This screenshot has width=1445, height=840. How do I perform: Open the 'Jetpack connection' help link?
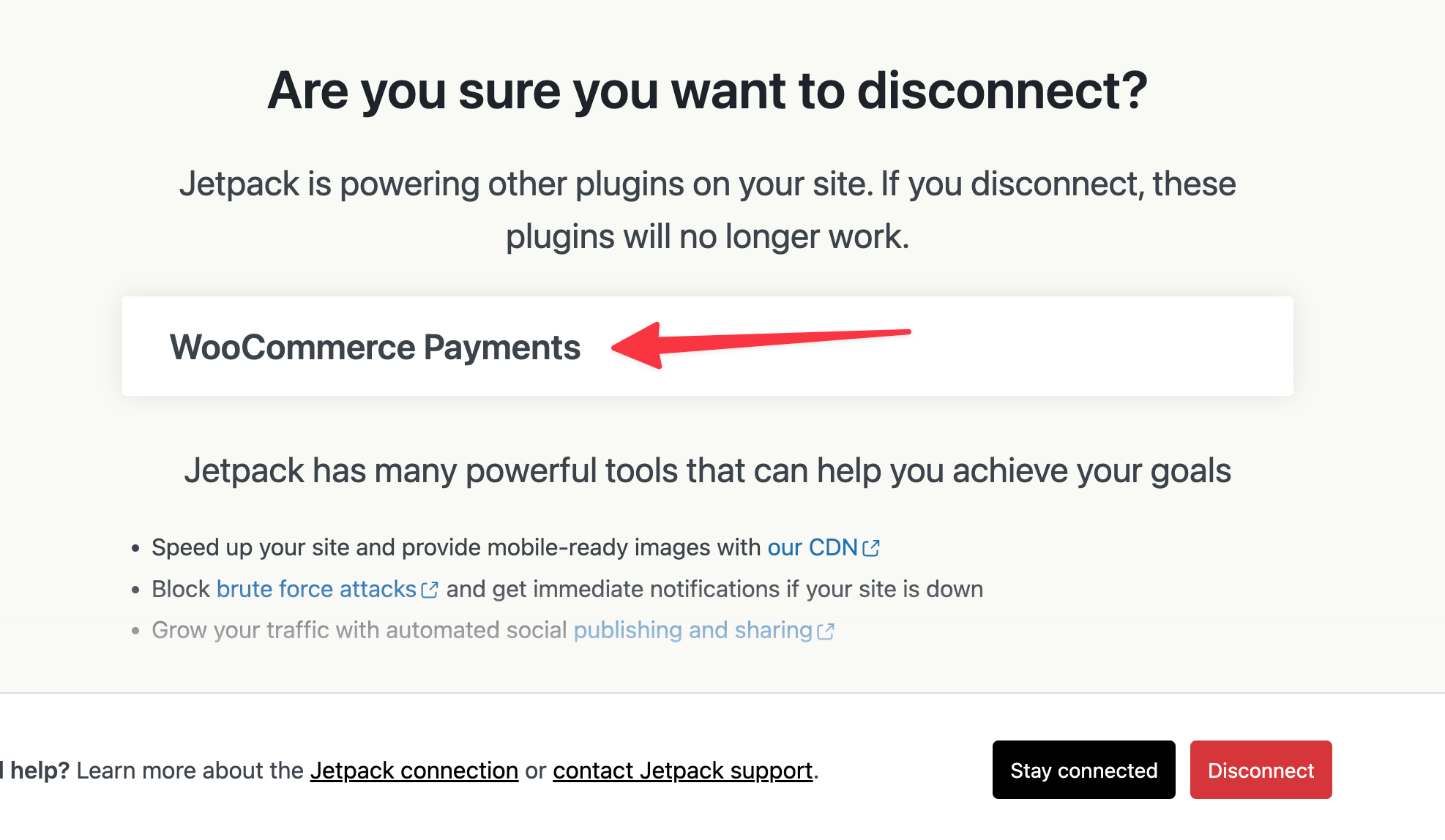coord(414,770)
